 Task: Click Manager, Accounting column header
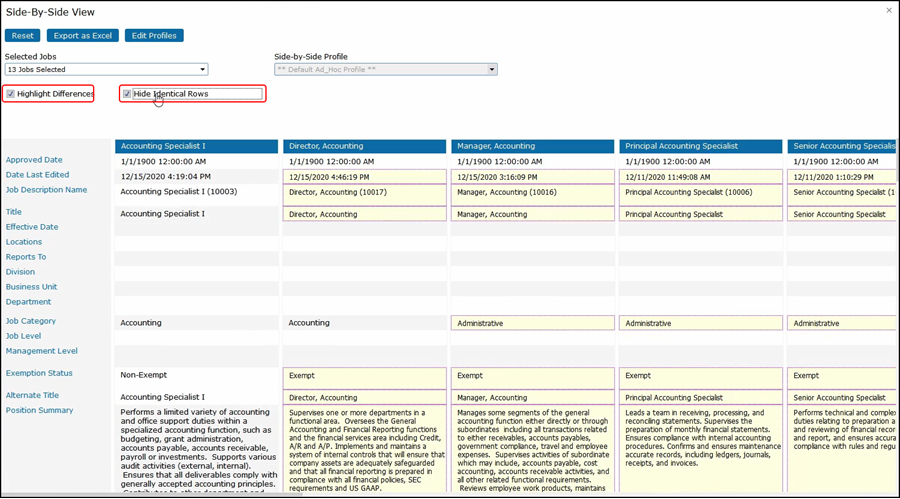(x=532, y=146)
